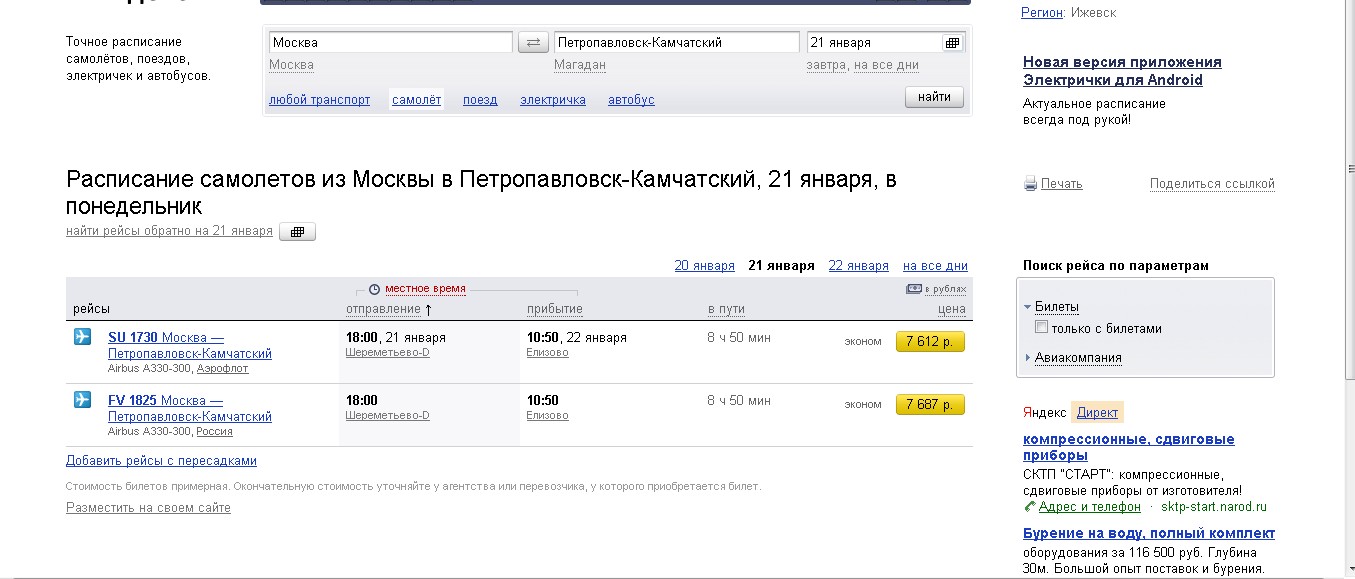The width and height of the screenshot is (1355, 579).
Task: Click airplane icon of flight SU 1730
Action: [82, 337]
